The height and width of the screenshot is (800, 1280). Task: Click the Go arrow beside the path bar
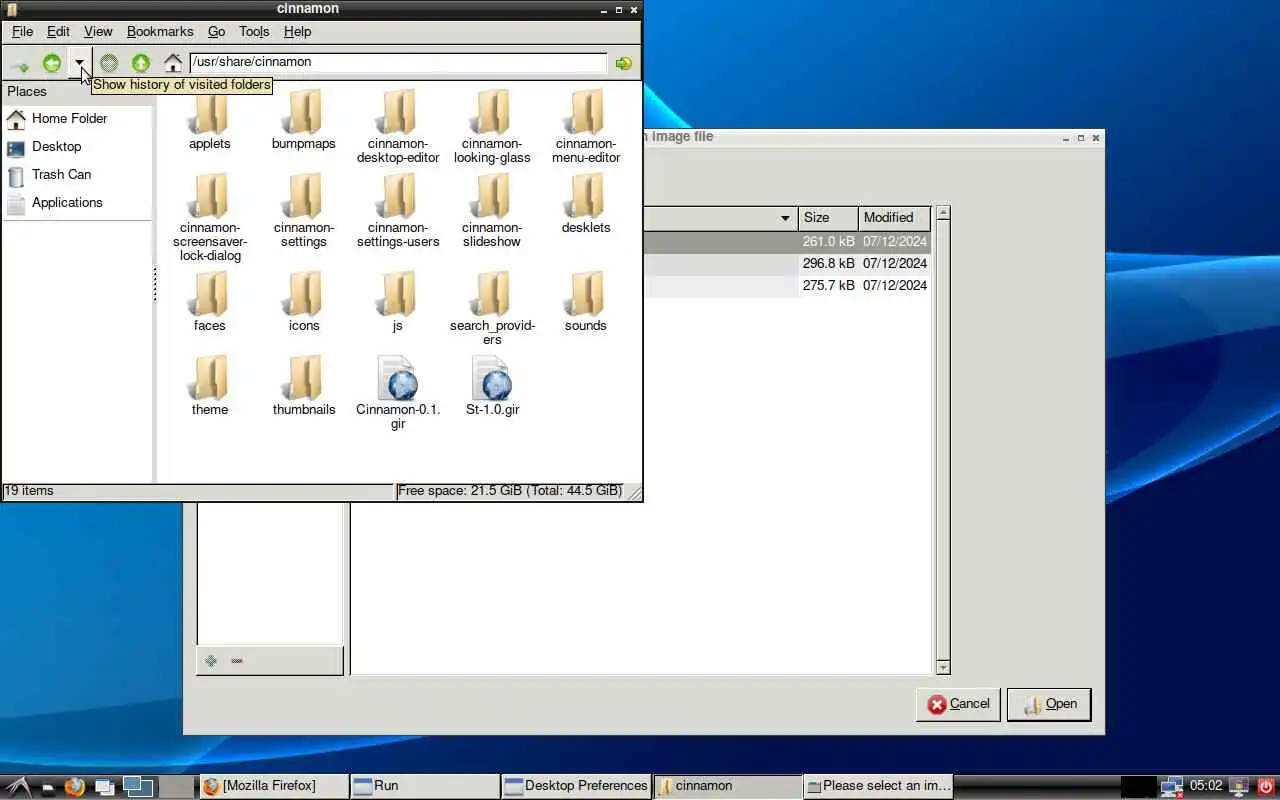[x=624, y=63]
